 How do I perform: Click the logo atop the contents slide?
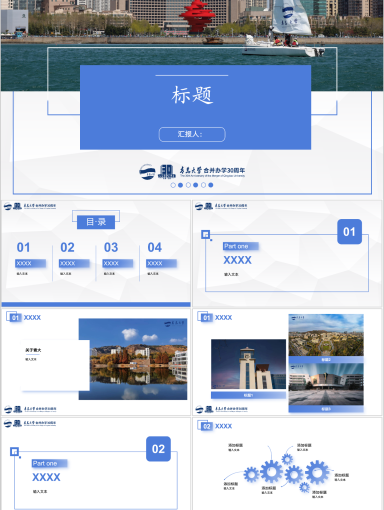(x=30, y=206)
